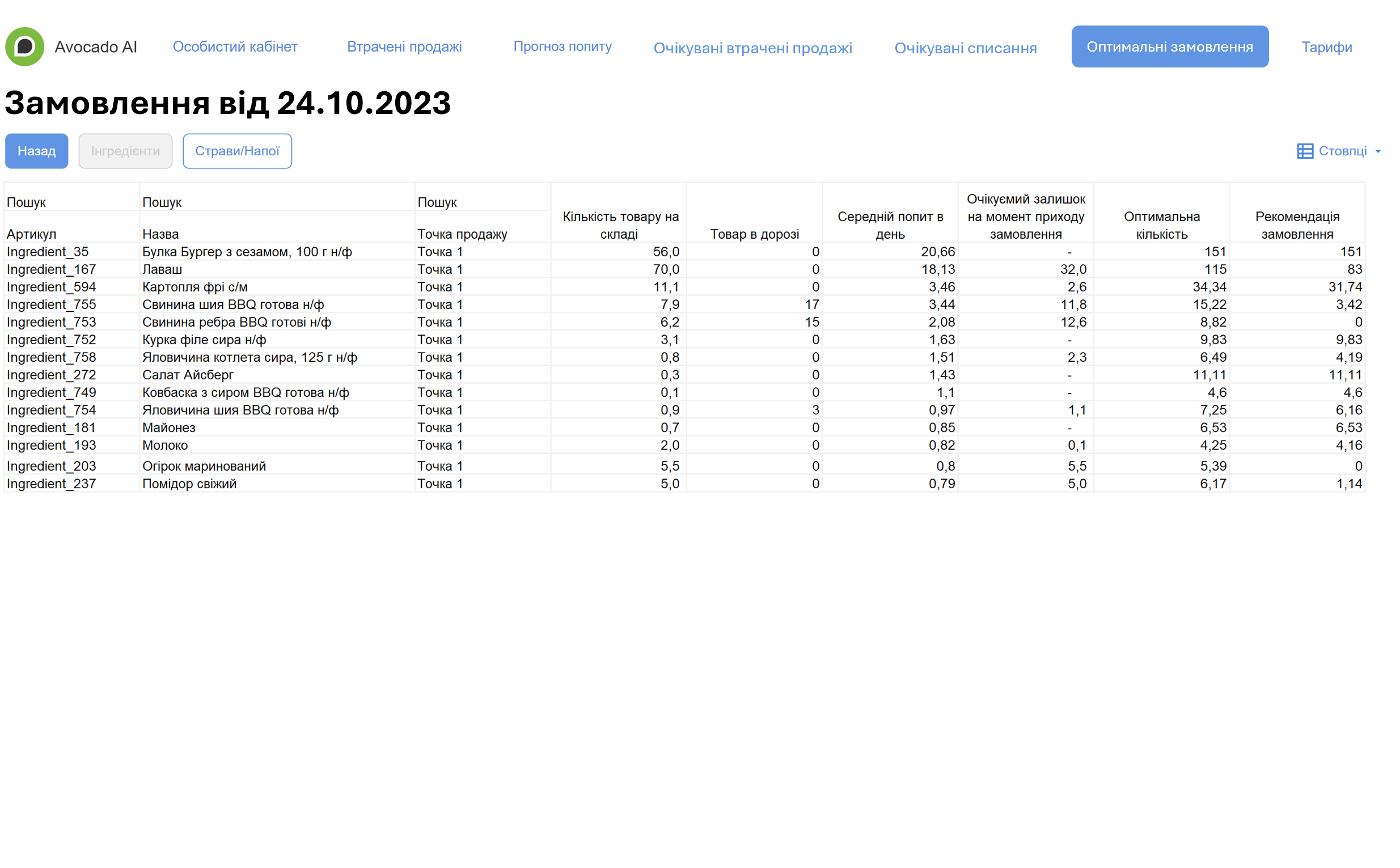Viewport: 1400px width, 868px height.
Task: Click the Назад button
Action: click(37, 151)
